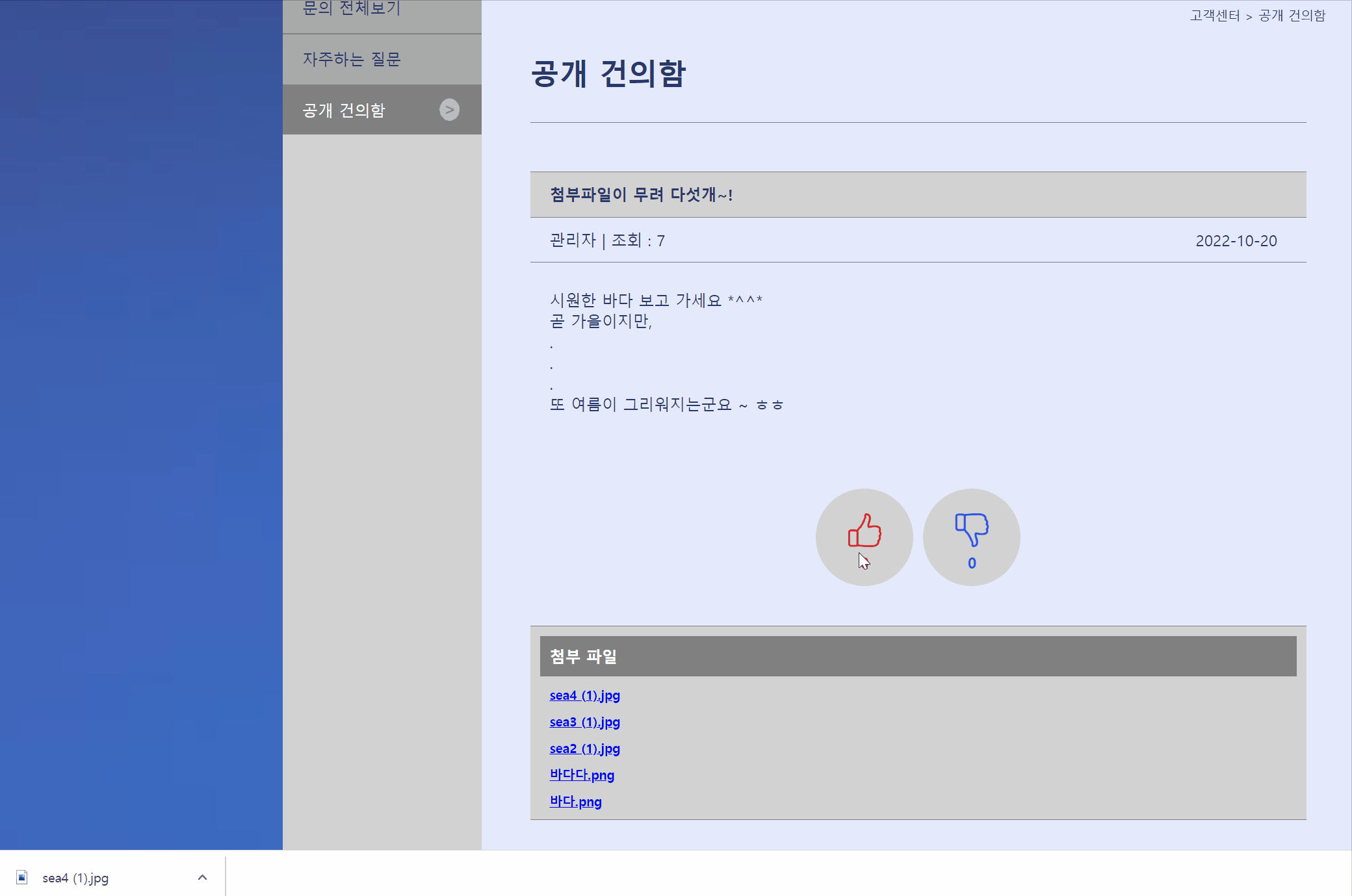Image resolution: width=1352 pixels, height=896 pixels.
Task: Open the 바다.png attachment
Action: [575, 802]
